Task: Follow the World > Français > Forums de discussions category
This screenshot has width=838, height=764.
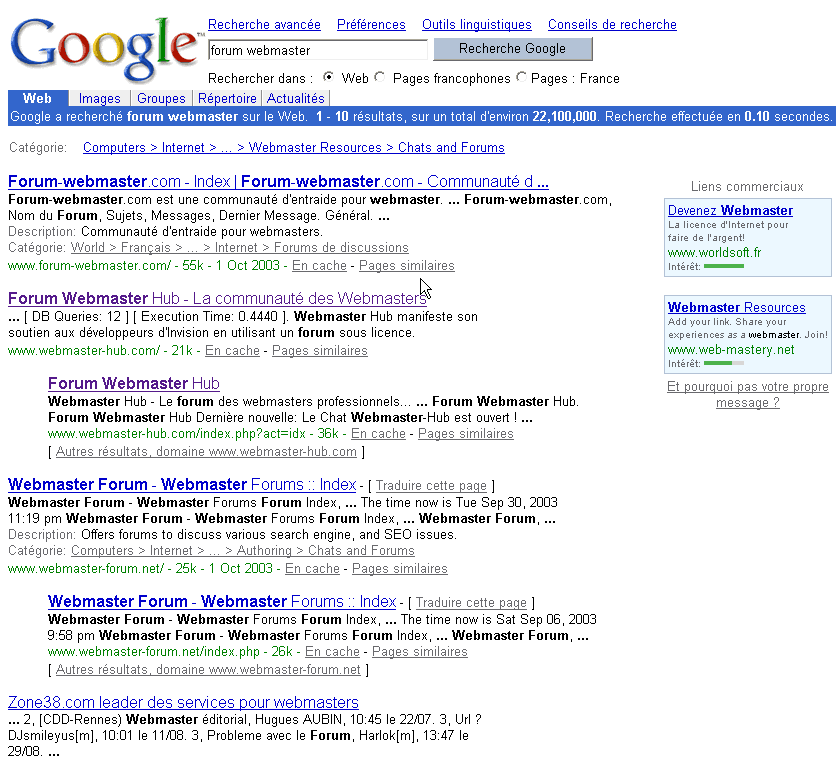Action: coord(239,248)
